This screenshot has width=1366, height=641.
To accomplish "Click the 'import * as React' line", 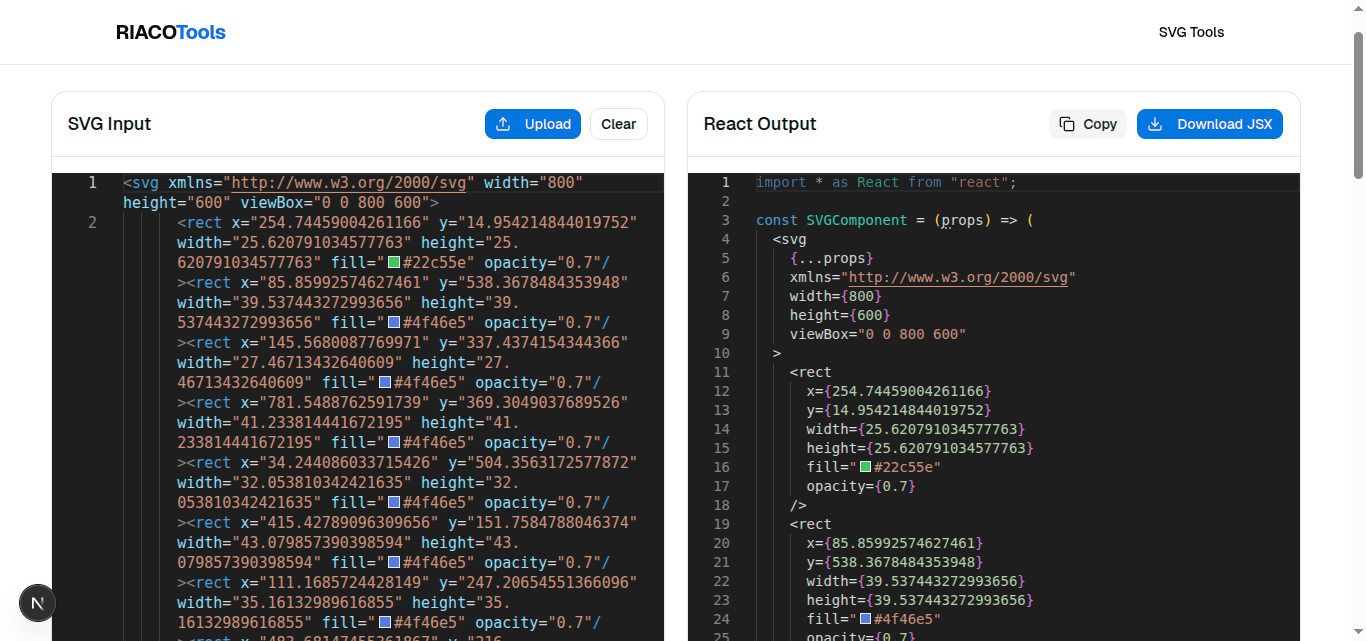I will 886,182.
